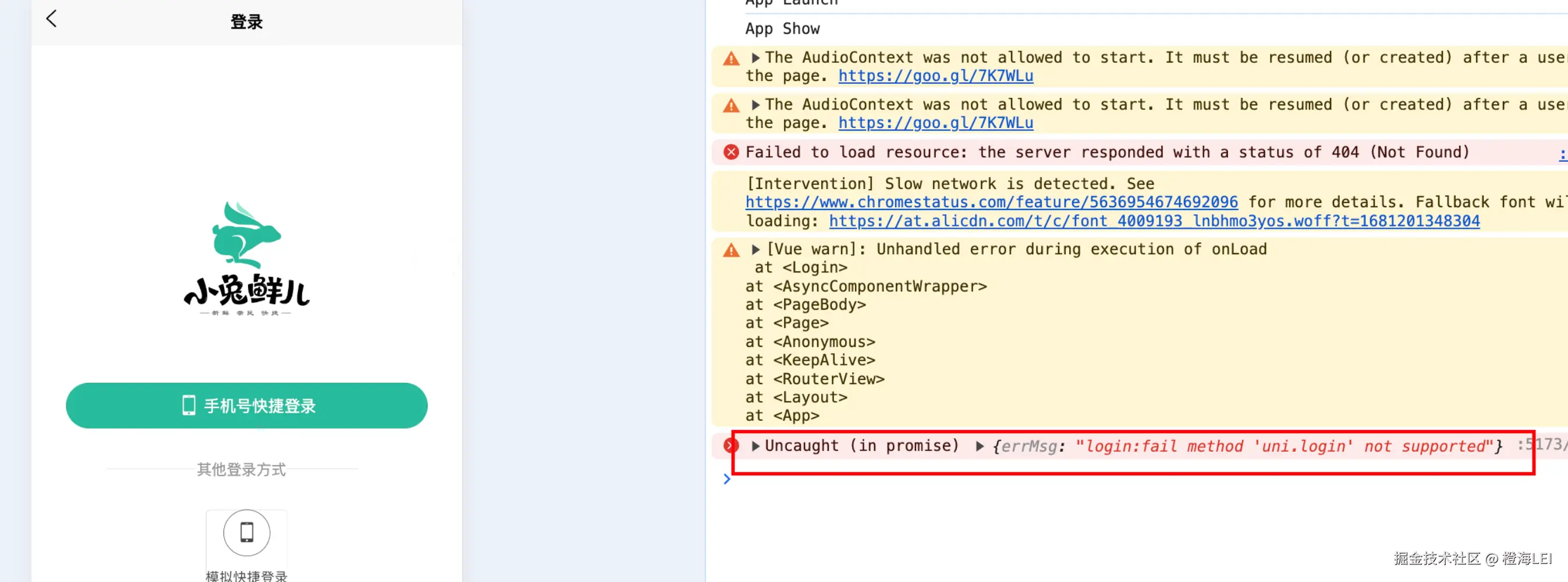Click the "at <Page>" stack line
This screenshot has width=1568, height=582.
pyautogui.click(x=787, y=322)
